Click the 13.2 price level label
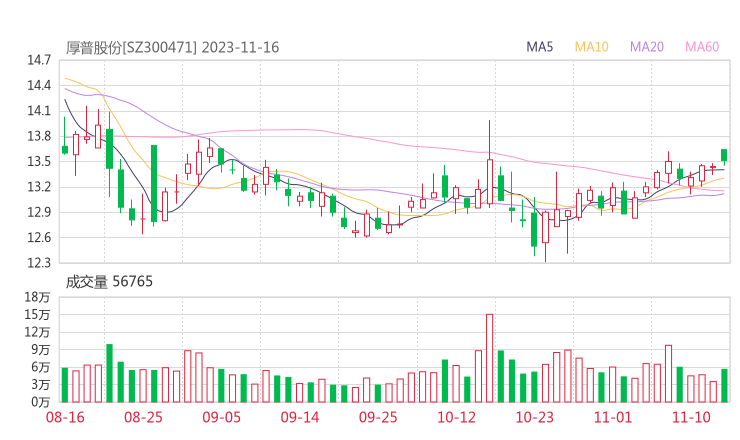 coord(40,187)
